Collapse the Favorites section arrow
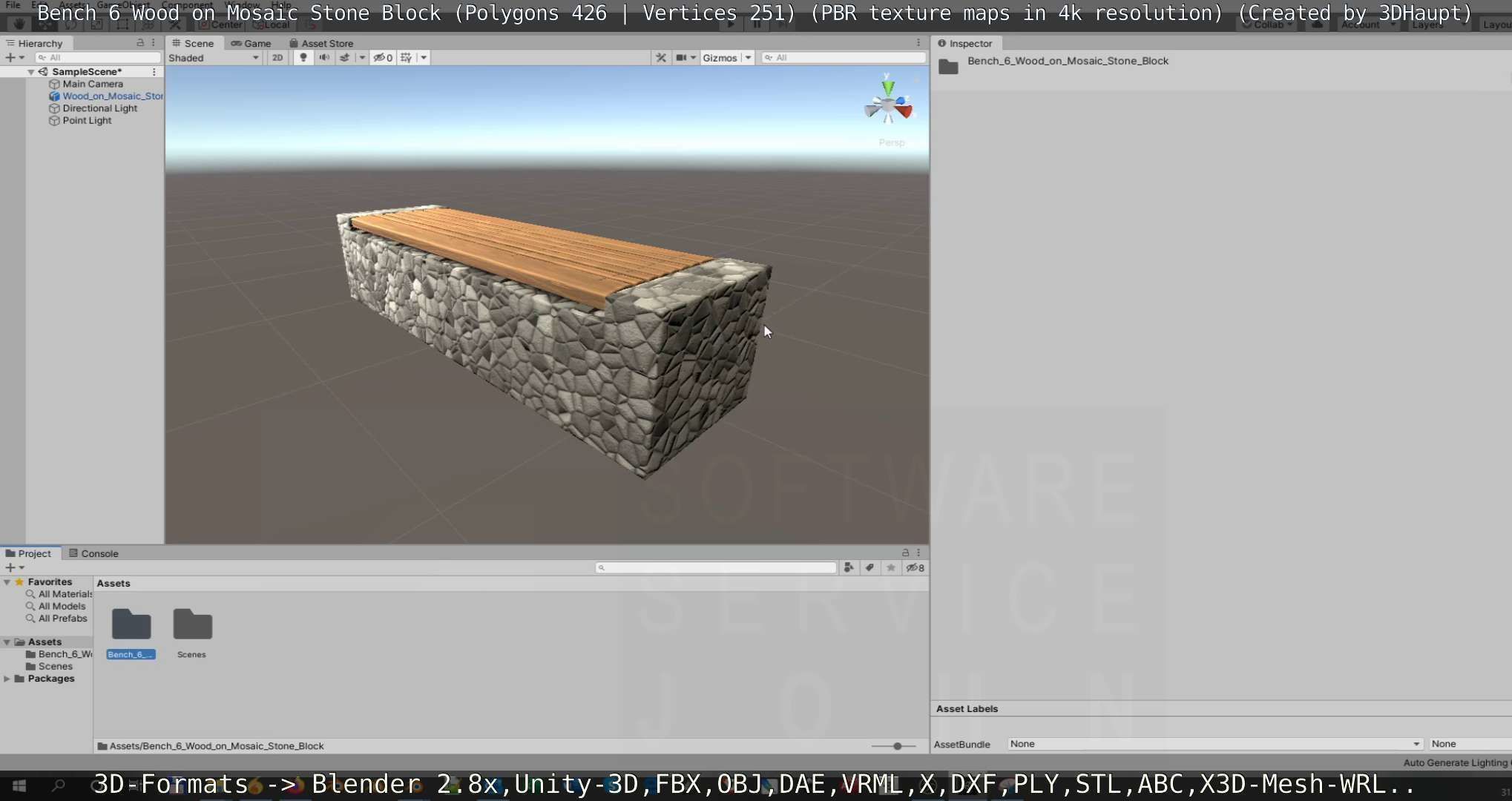 click(7, 582)
